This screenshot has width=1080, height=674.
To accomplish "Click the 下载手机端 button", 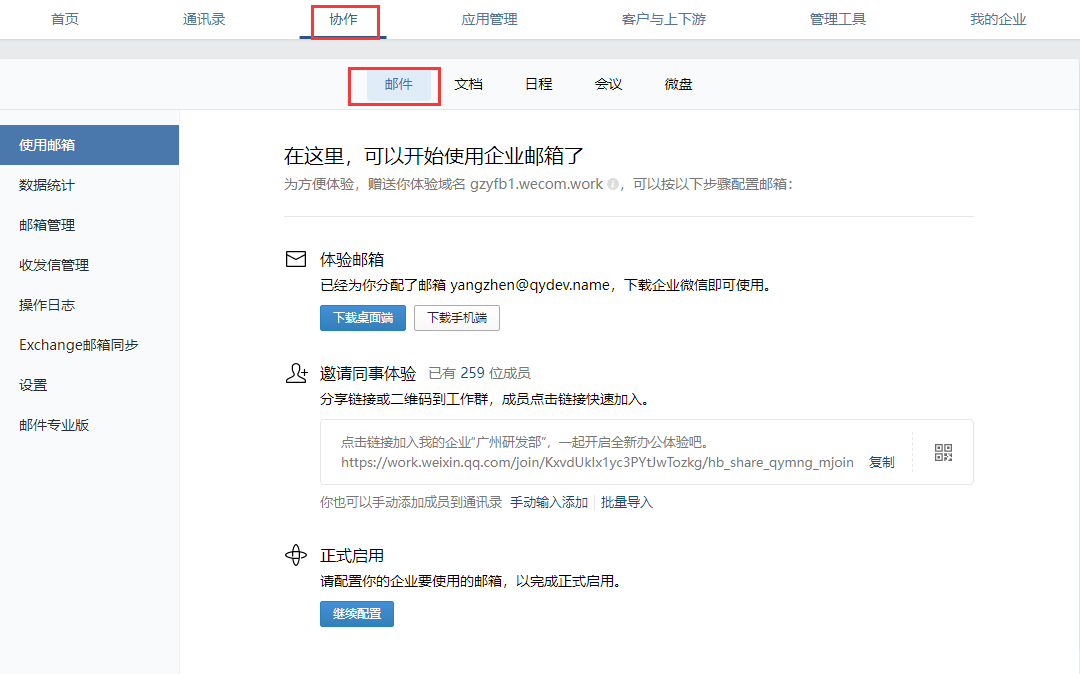I will [x=456, y=318].
